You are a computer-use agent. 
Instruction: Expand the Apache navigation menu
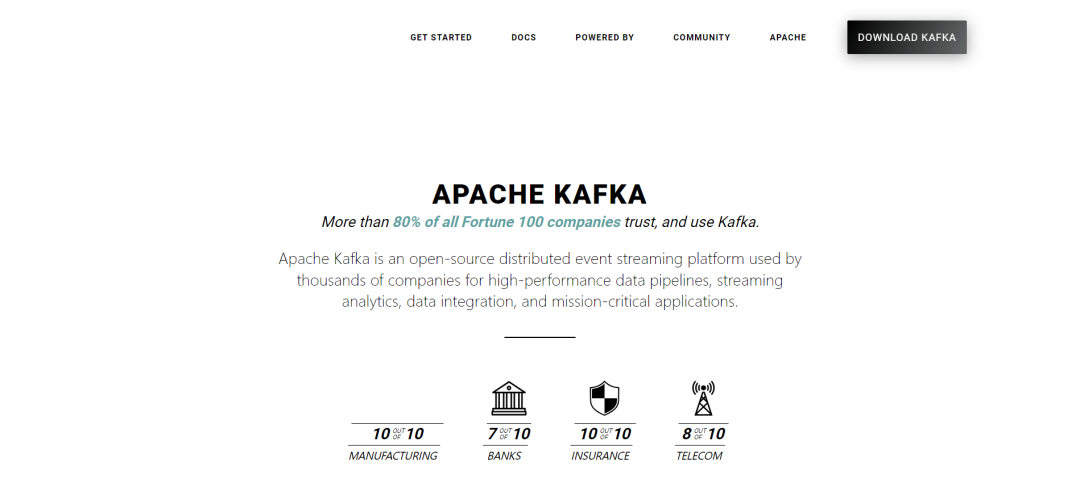pyautogui.click(x=788, y=37)
